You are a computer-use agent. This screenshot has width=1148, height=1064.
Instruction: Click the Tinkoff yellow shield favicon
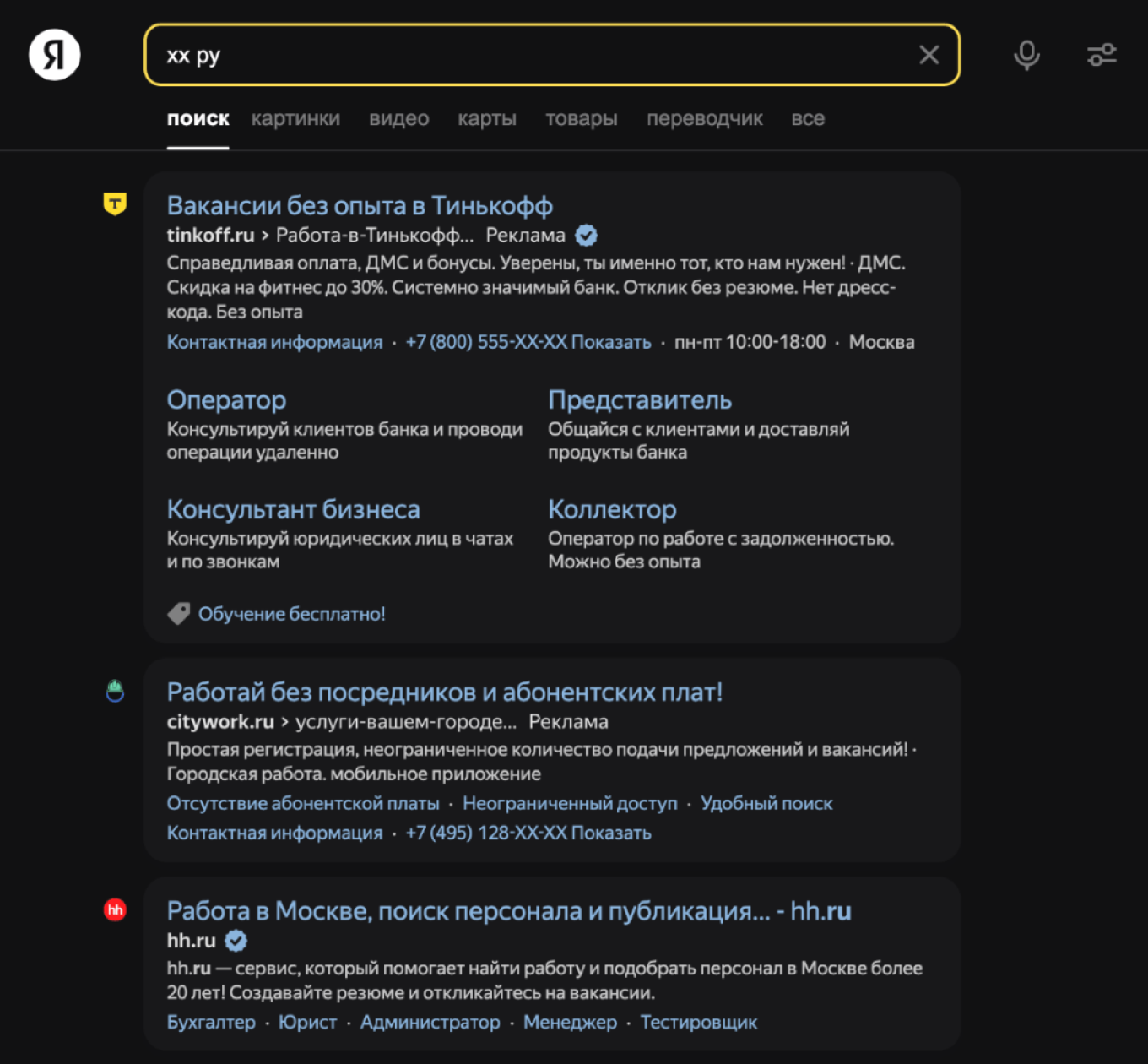[115, 204]
